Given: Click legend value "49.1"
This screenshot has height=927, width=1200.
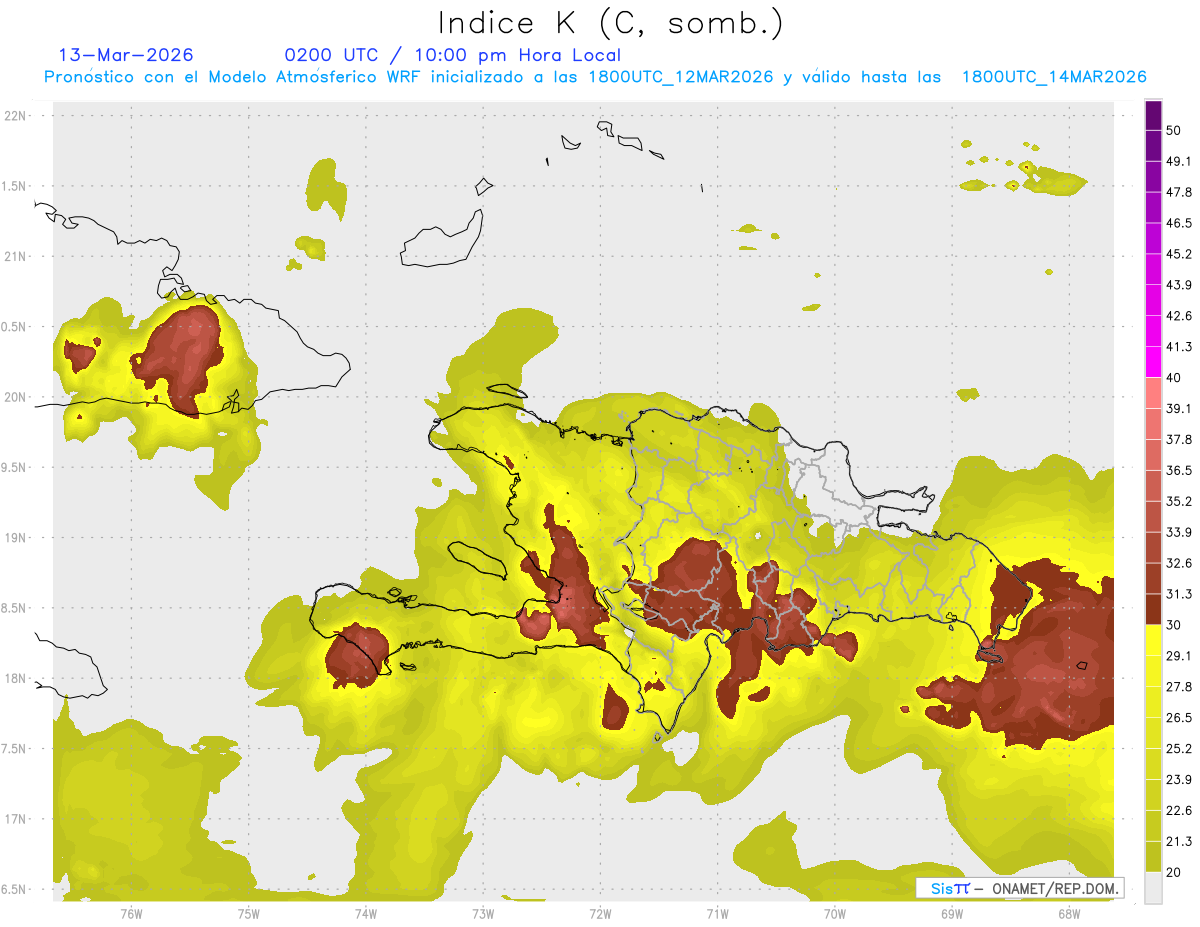Looking at the screenshot, I should point(1178,162).
